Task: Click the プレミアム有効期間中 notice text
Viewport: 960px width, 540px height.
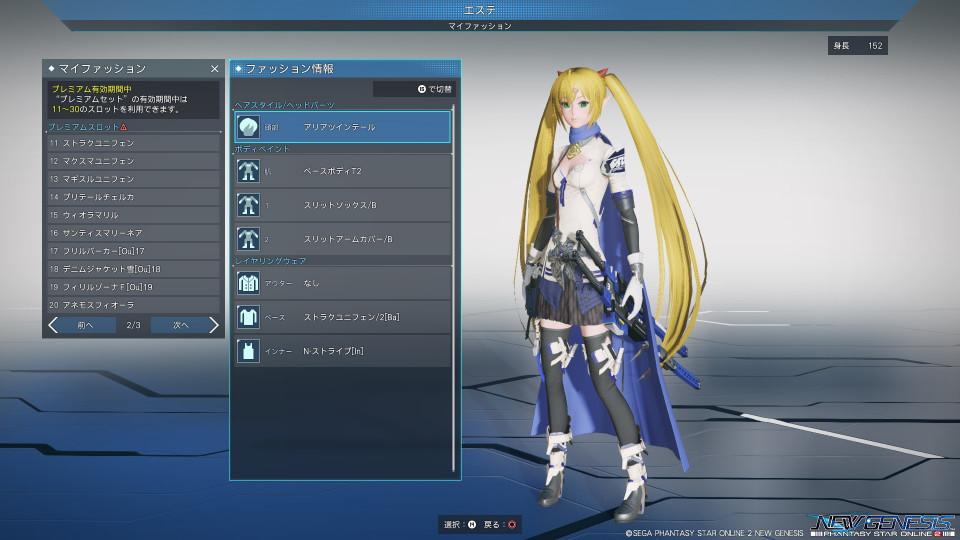Action: (x=92, y=89)
